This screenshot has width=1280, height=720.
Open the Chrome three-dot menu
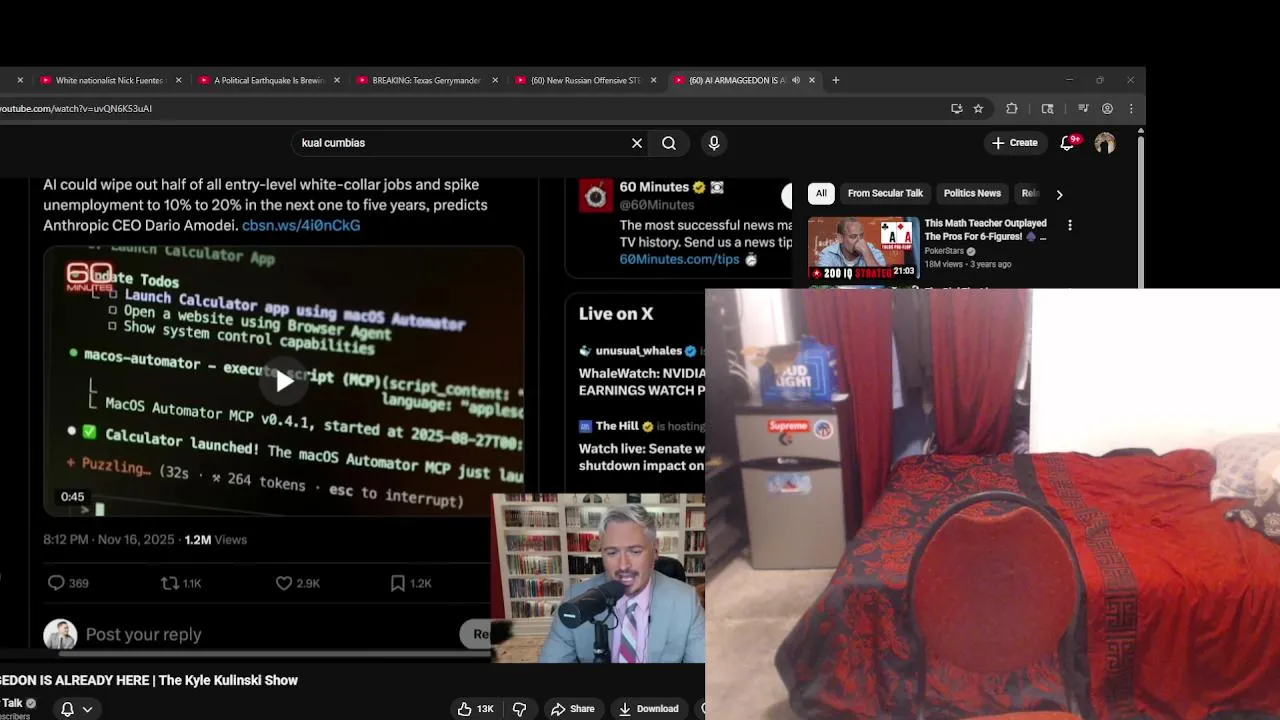pos(1131,108)
